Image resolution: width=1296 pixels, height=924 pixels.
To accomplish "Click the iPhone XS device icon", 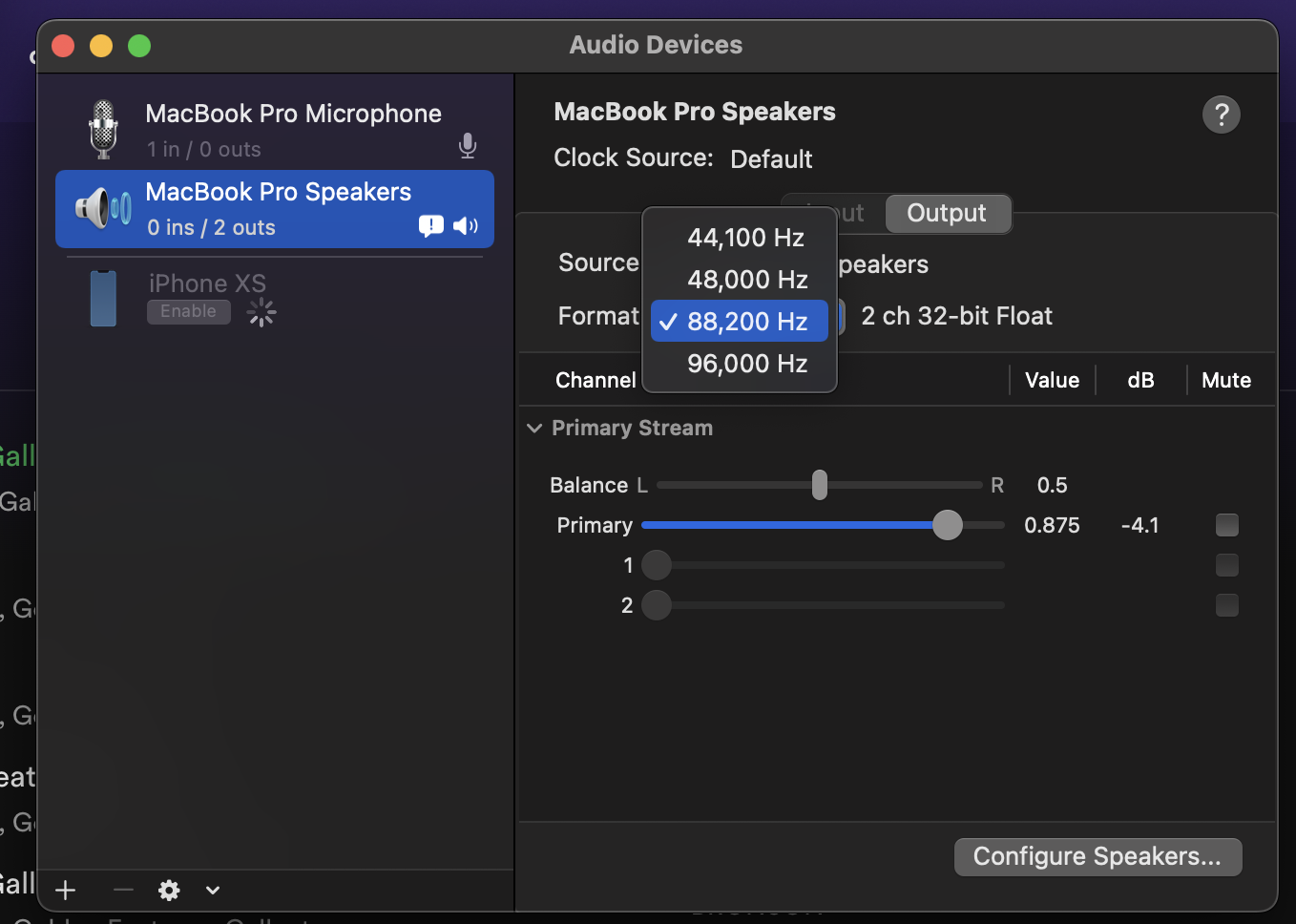I will tap(103, 298).
